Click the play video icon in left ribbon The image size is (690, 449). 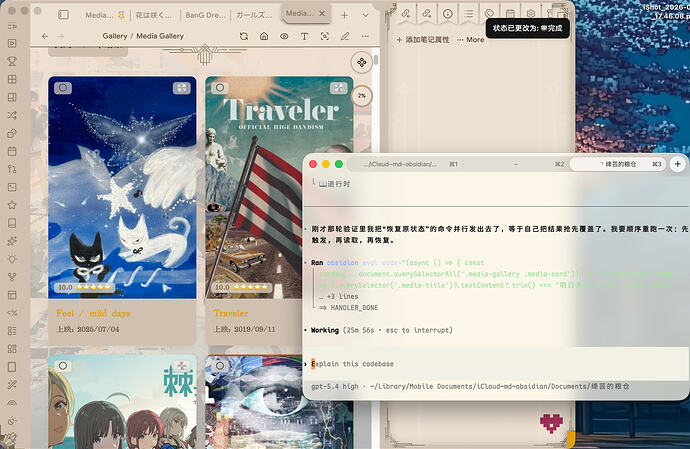pyautogui.click(x=12, y=43)
